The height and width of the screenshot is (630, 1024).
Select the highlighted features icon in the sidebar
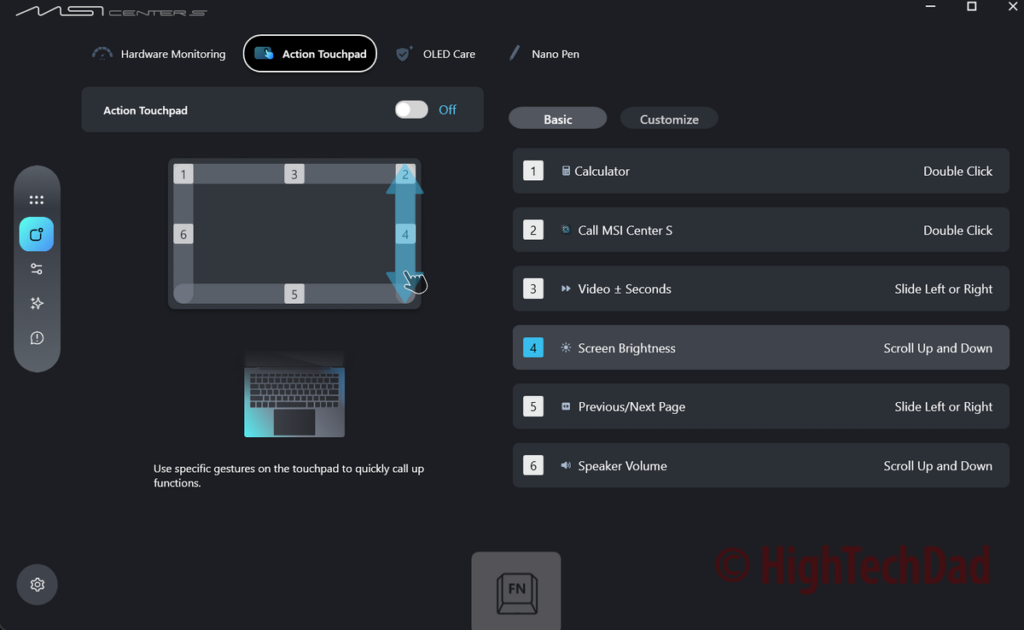pos(37,235)
